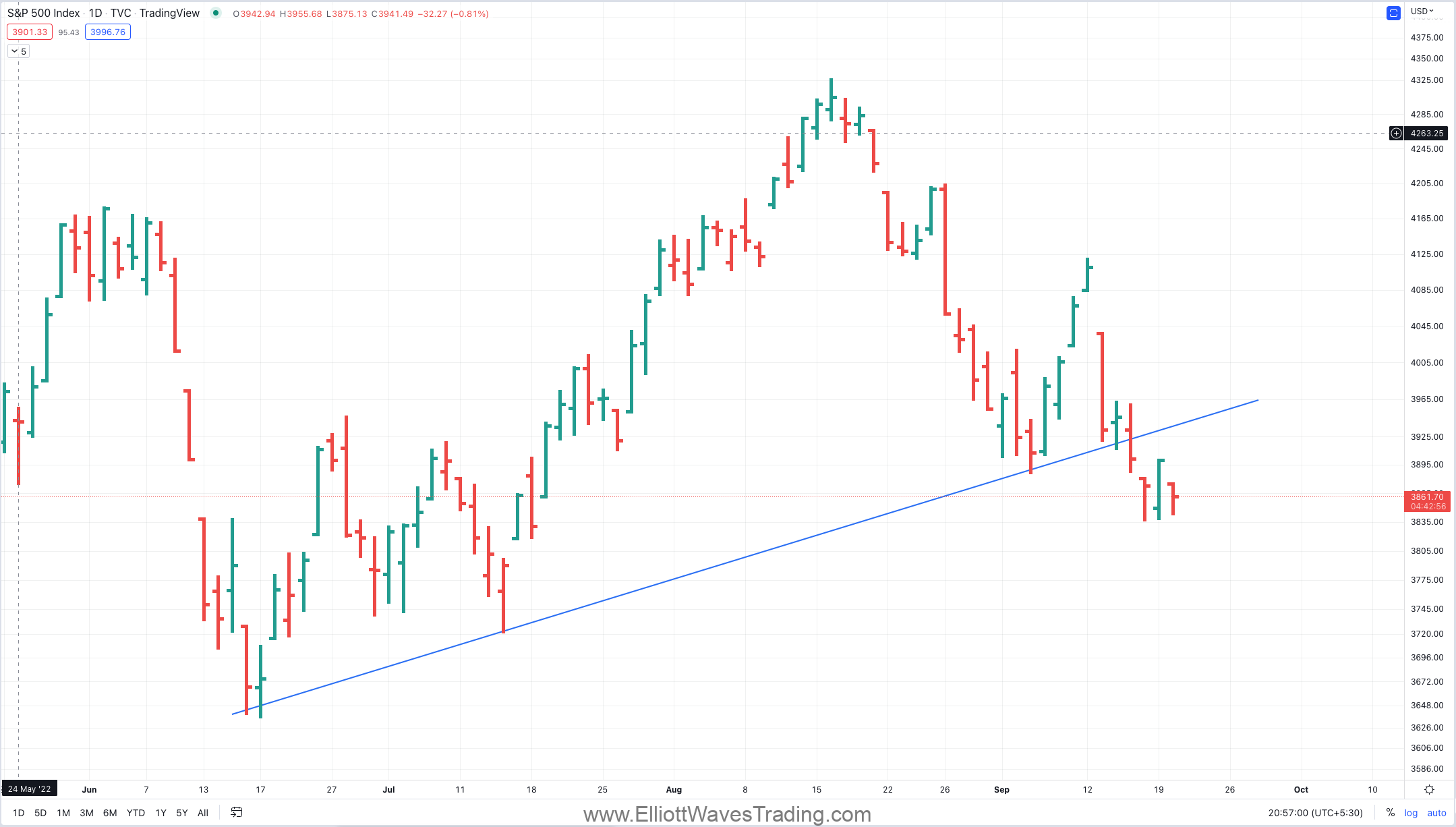Click the red sell price 3901.33
1456x827 pixels.
(30, 32)
